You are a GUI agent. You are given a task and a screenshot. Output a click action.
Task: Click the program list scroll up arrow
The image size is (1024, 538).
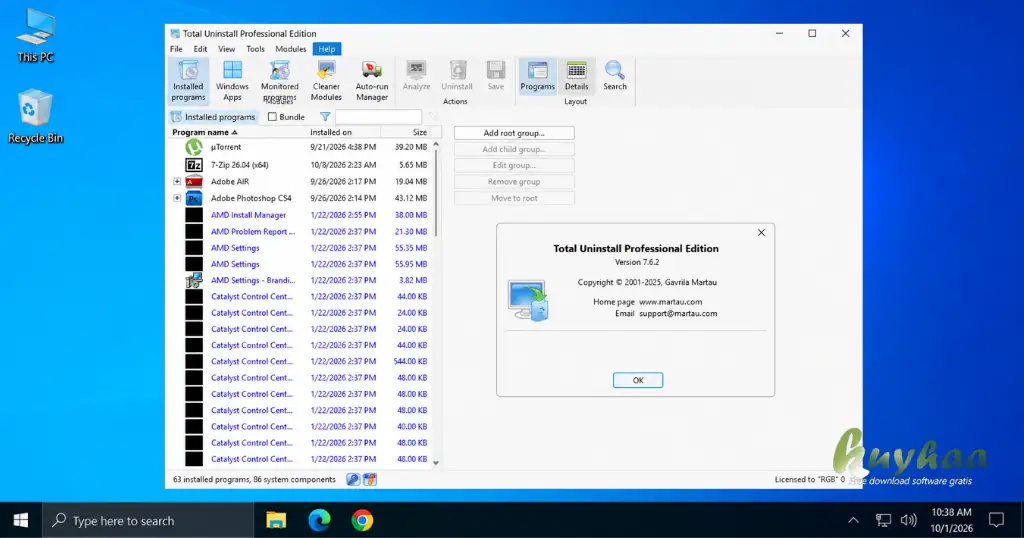coord(436,144)
